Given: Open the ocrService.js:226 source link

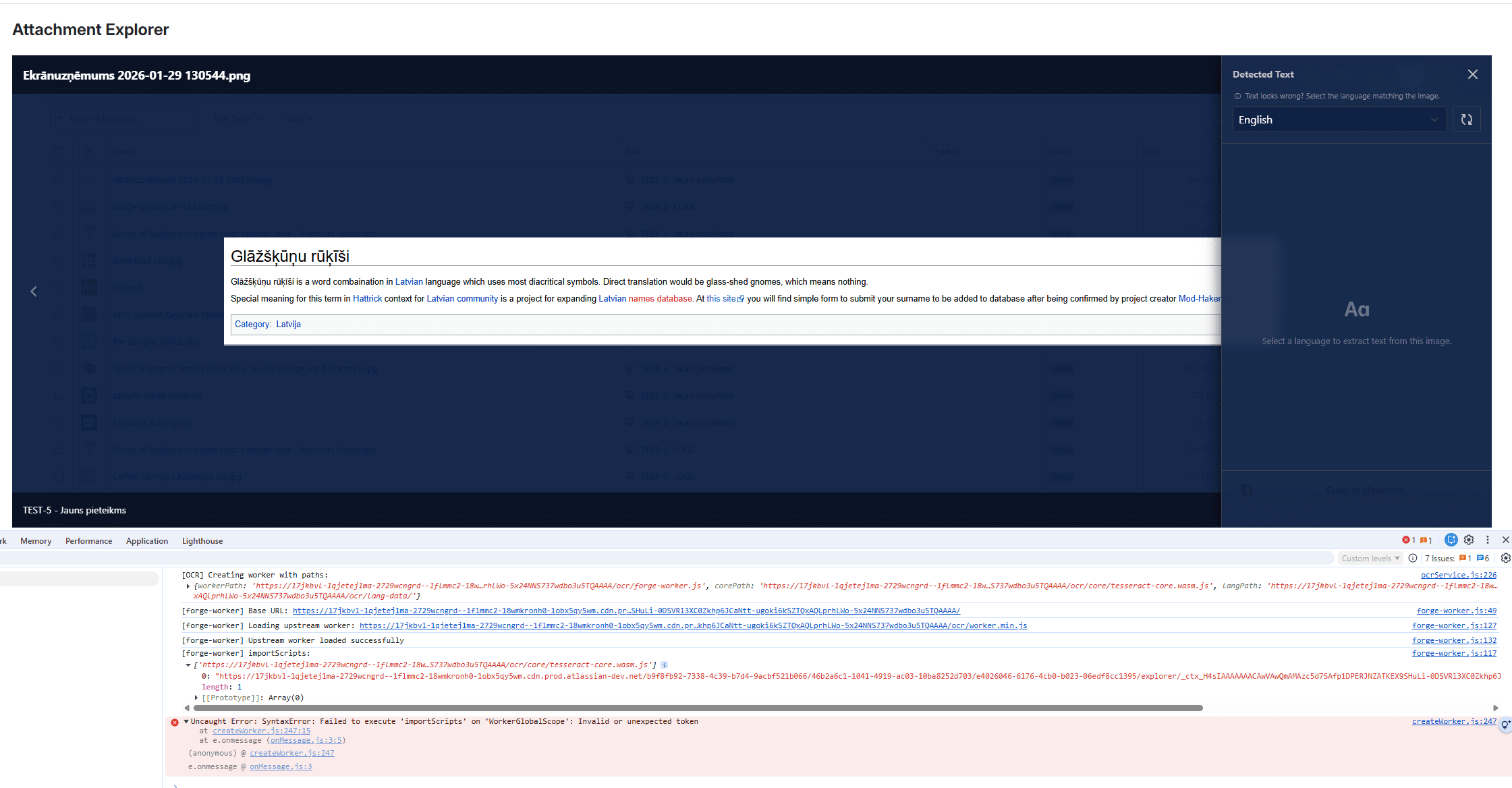Looking at the screenshot, I should [x=1458, y=575].
